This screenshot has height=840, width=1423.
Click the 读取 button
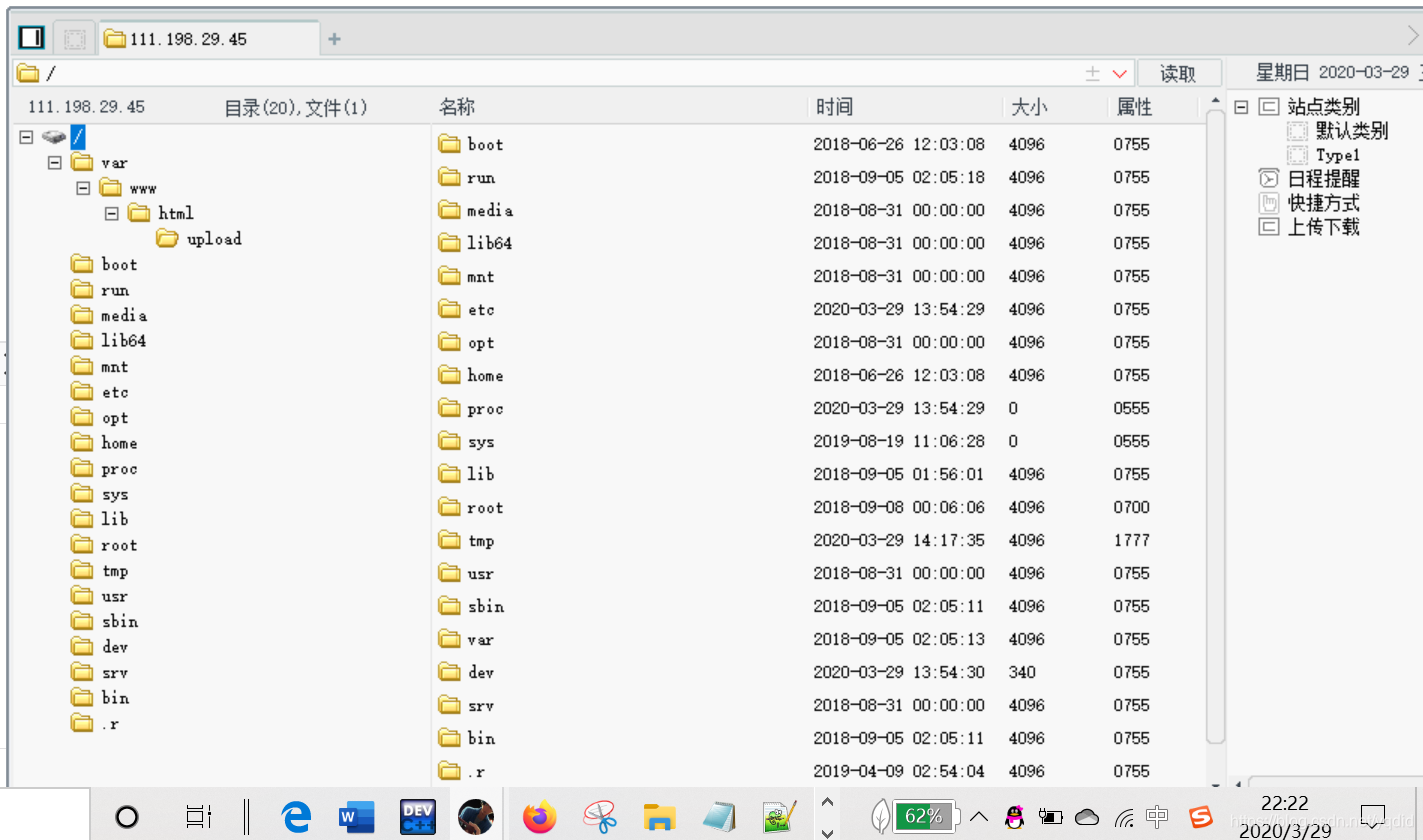1178,73
